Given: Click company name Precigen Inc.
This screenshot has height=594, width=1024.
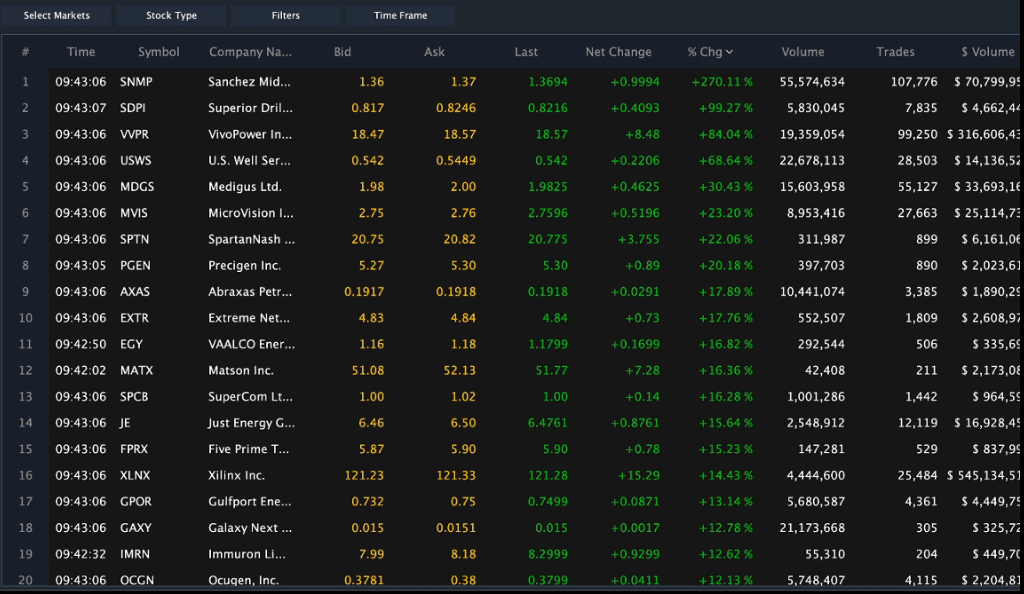Looking at the screenshot, I should tap(244, 266).
